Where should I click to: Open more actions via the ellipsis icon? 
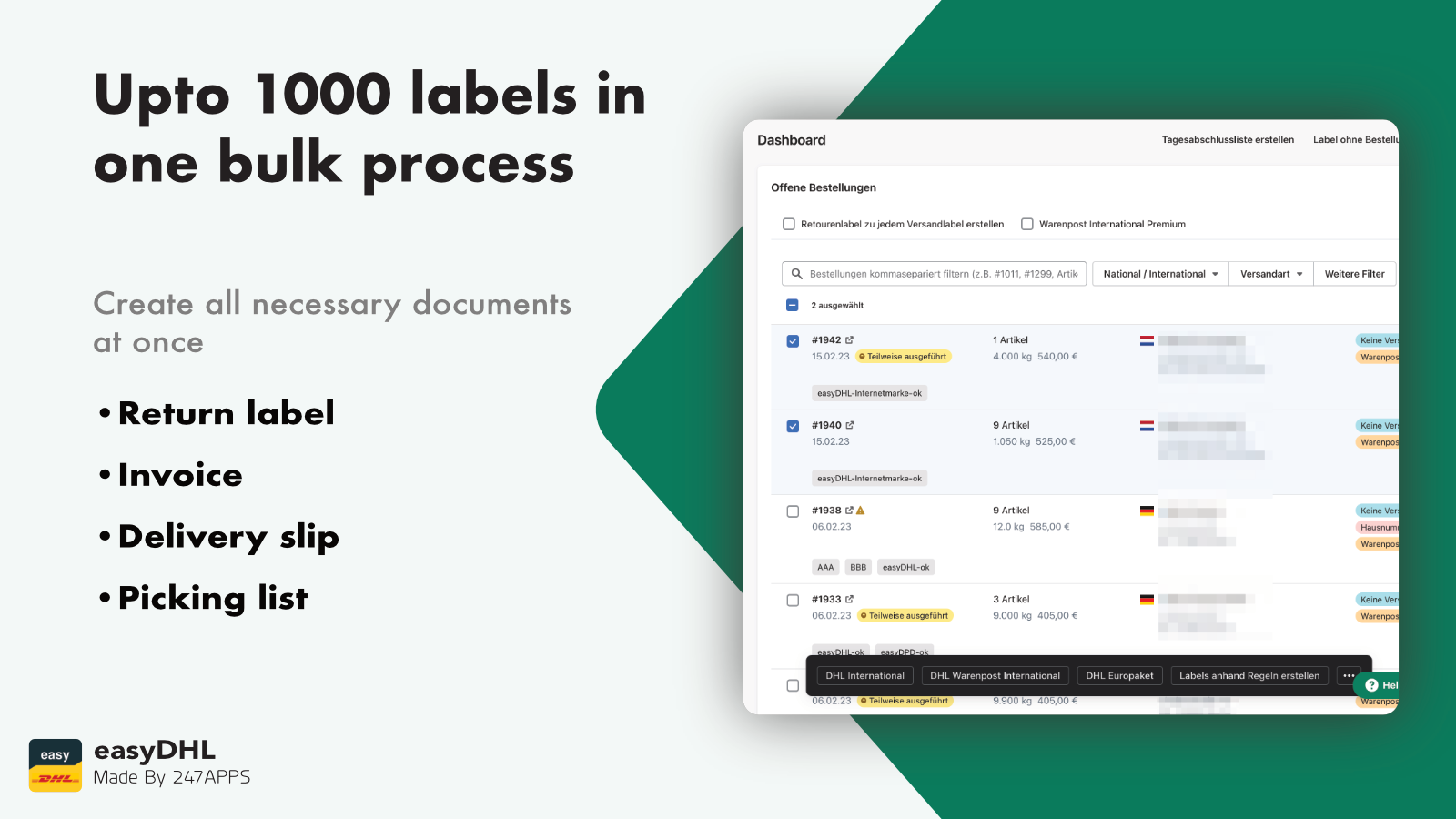point(1350,675)
